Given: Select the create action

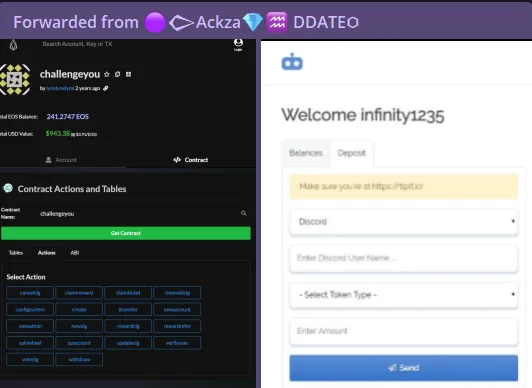Looking at the screenshot, I should coord(79,309).
